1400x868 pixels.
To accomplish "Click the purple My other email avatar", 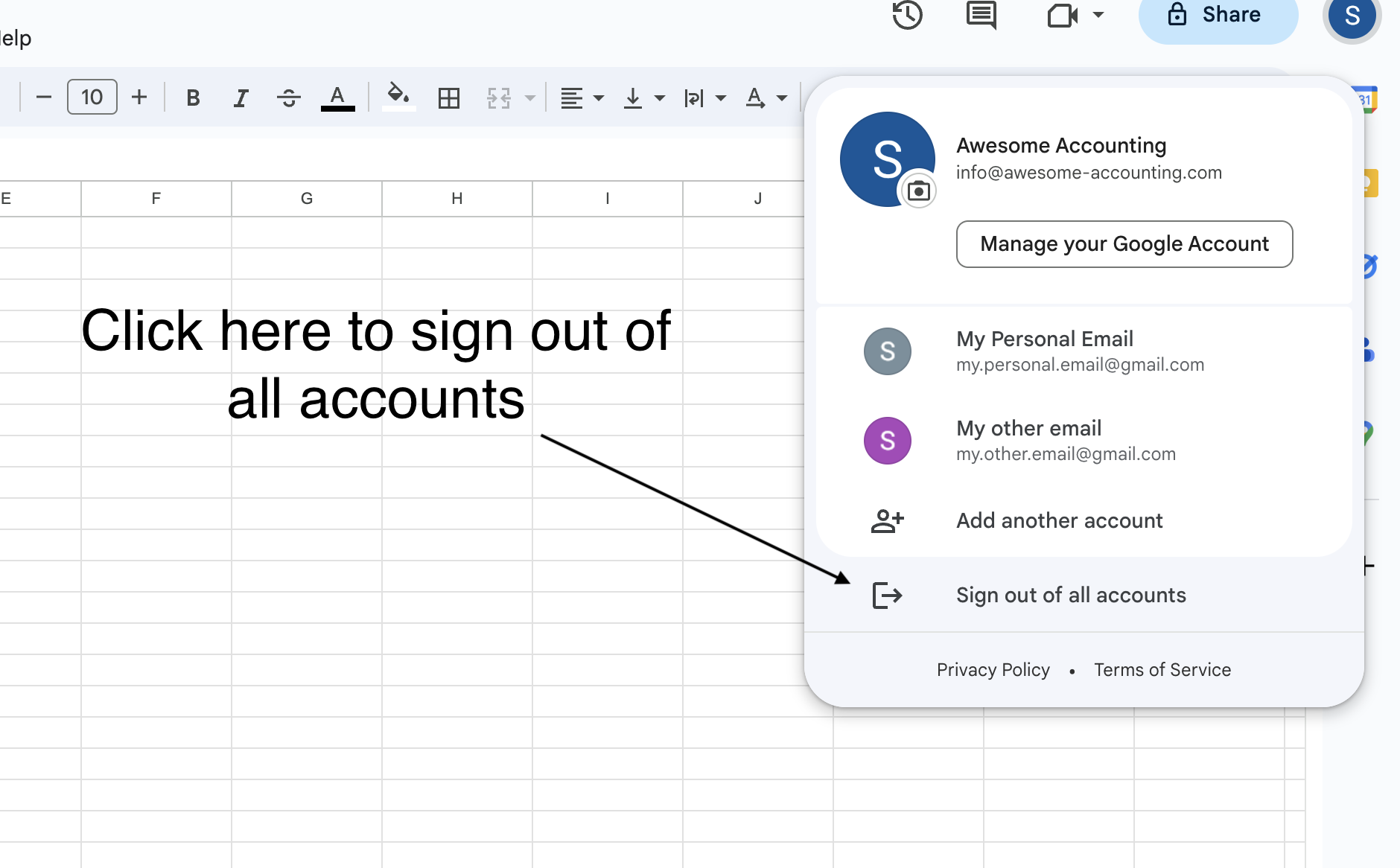I will (x=888, y=441).
